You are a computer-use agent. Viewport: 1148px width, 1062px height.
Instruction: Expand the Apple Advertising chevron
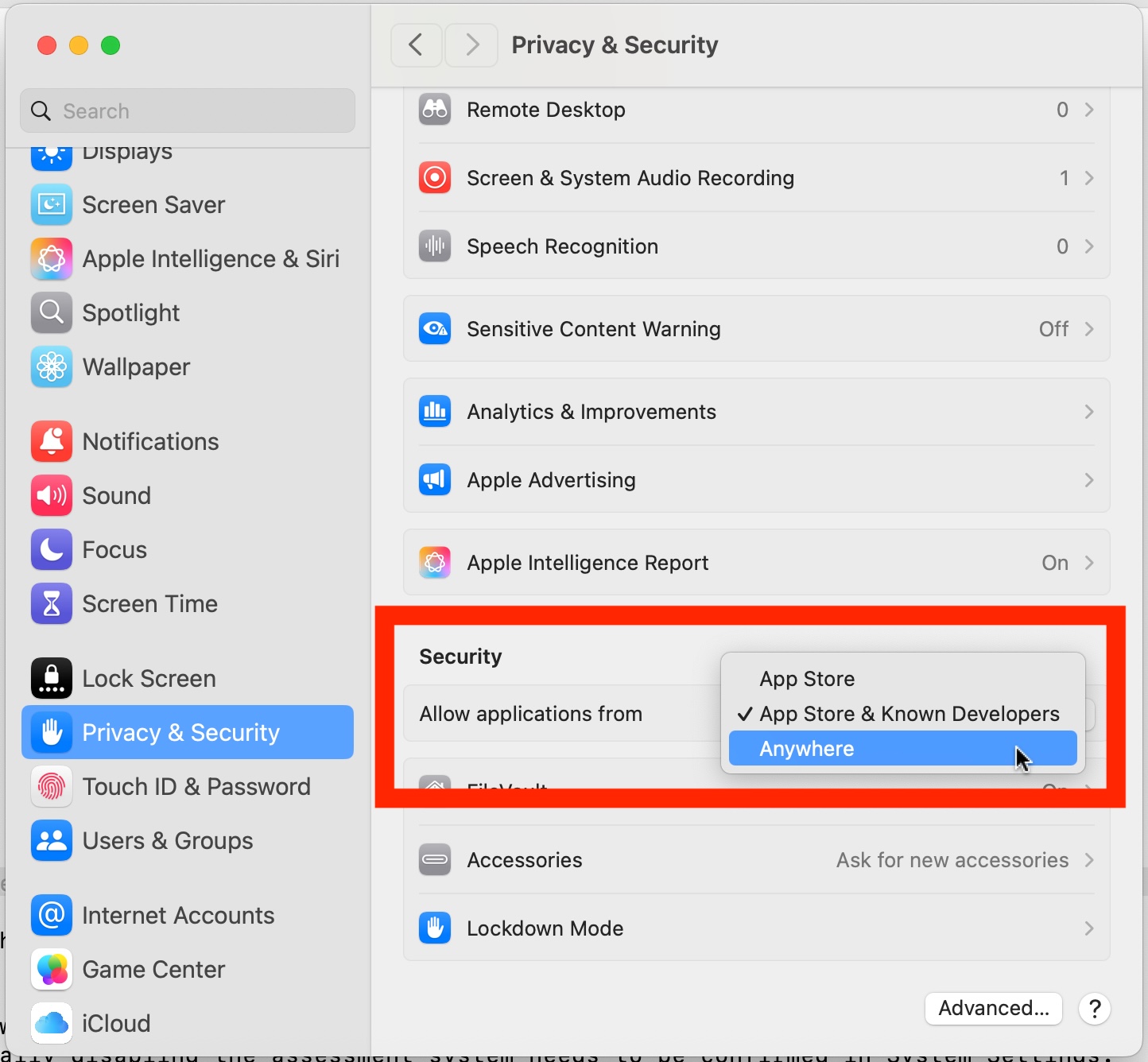(1089, 480)
